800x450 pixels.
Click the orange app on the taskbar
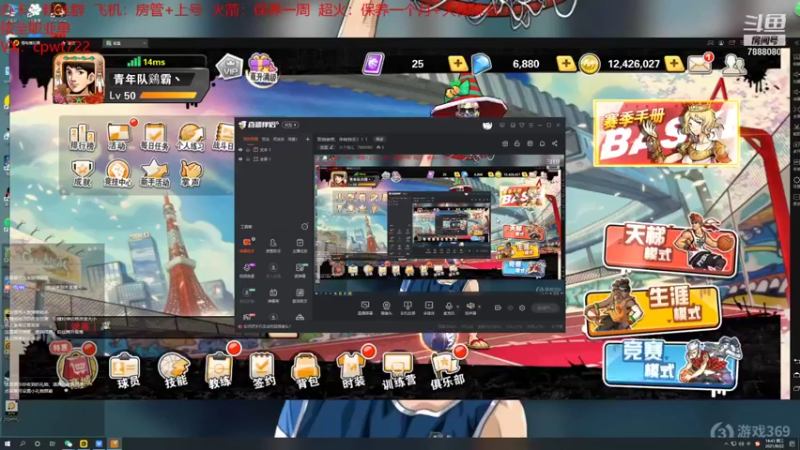(114, 444)
